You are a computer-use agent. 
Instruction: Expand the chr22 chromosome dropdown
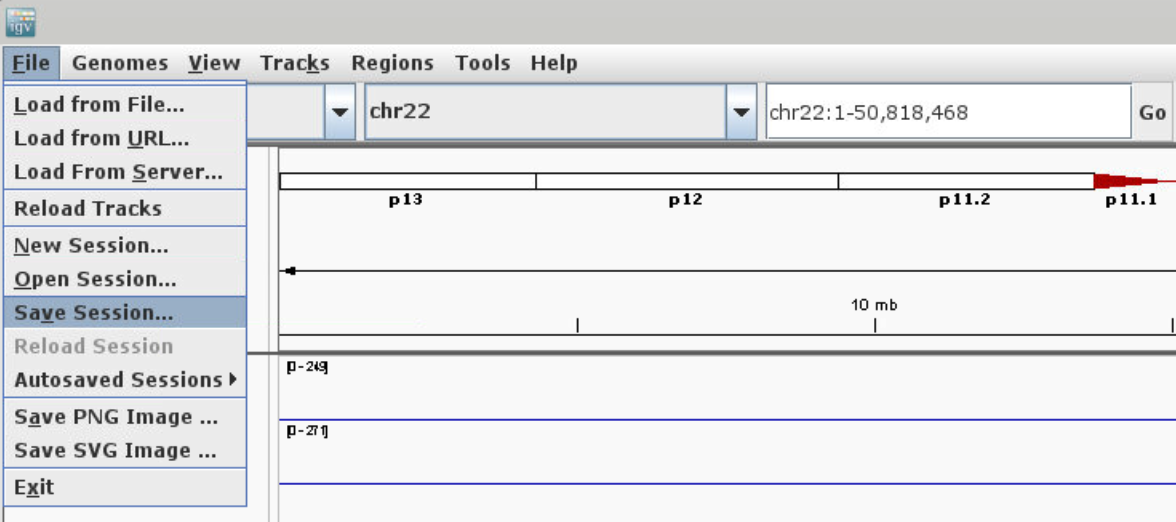(741, 112)
